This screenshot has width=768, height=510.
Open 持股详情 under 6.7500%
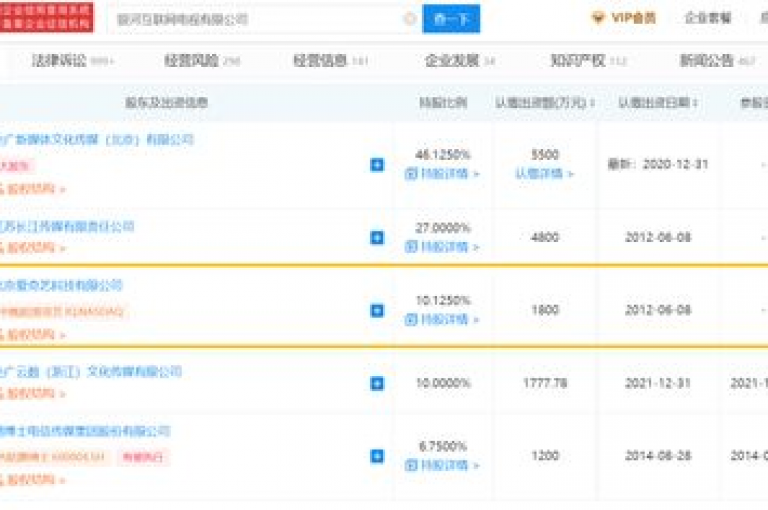pos(442,465)
